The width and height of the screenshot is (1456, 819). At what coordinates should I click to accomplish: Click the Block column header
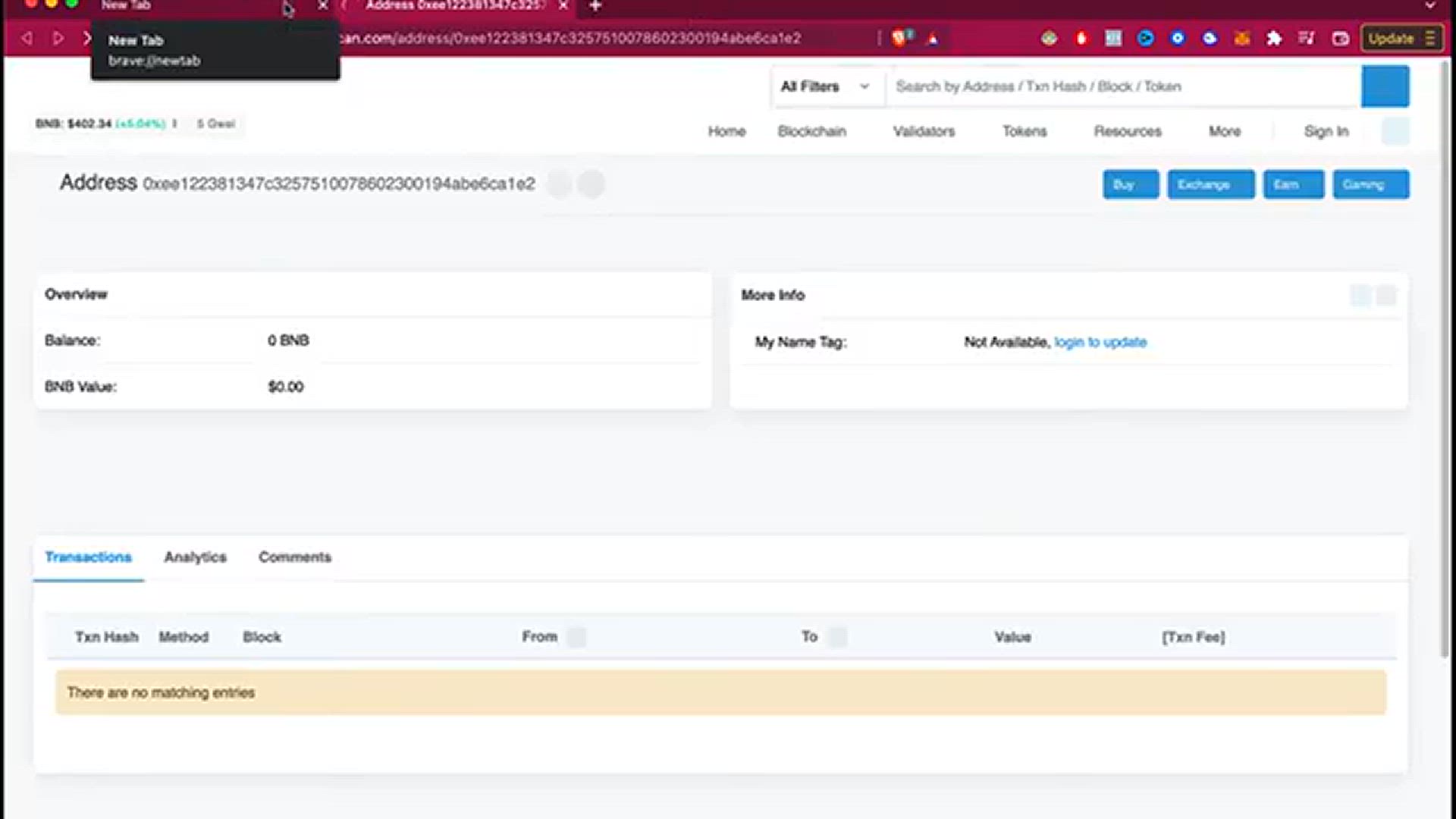click(262, 637)
